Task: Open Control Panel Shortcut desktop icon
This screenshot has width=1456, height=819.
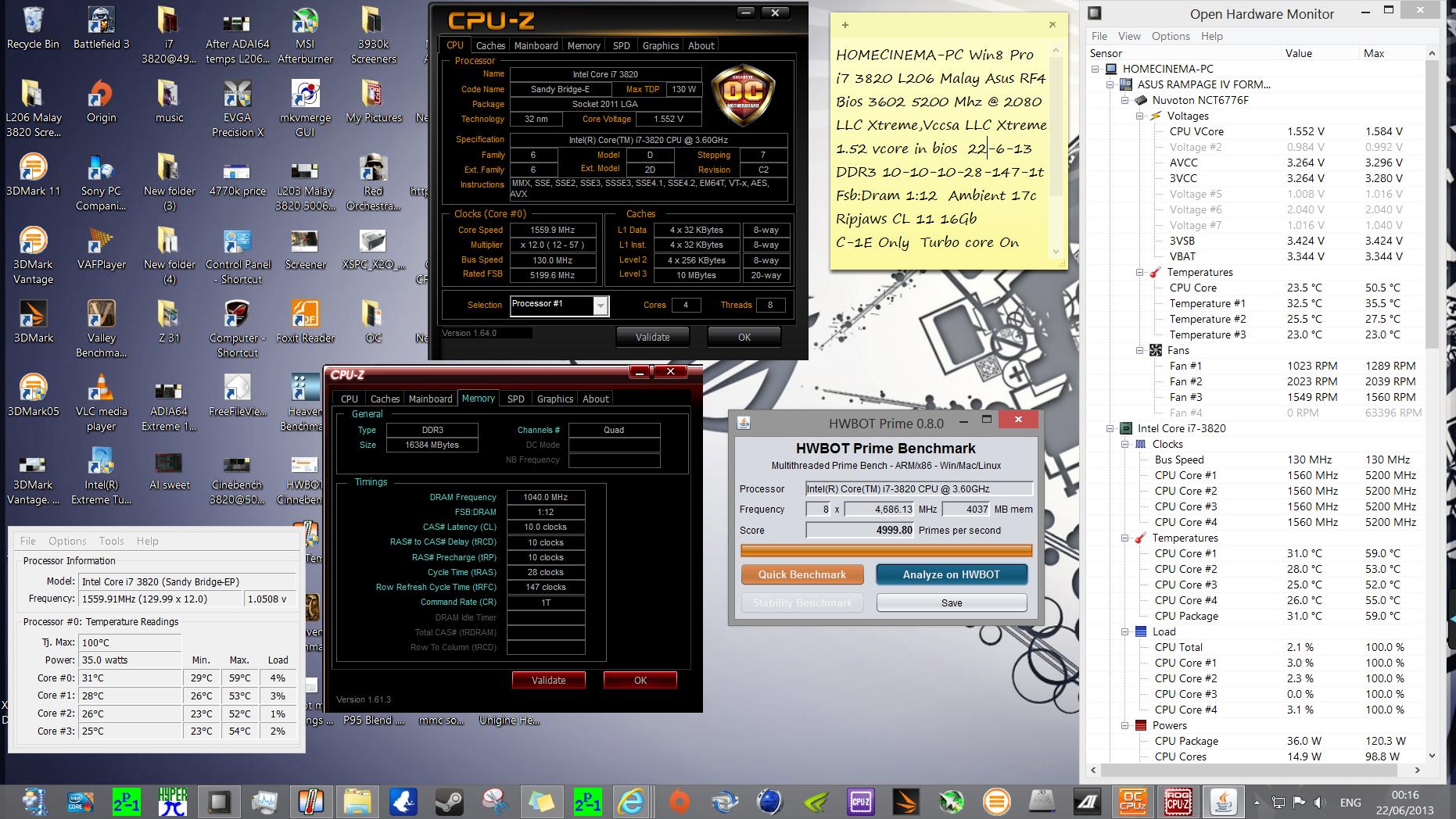Action: (x=237, y=256)
